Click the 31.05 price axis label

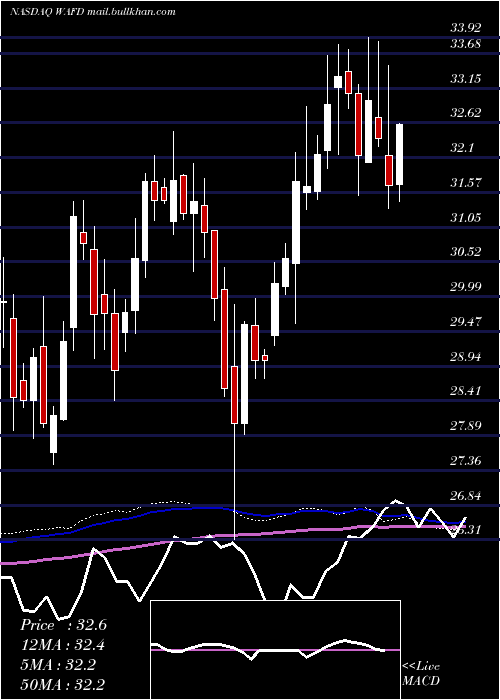[x=466, y=217]
